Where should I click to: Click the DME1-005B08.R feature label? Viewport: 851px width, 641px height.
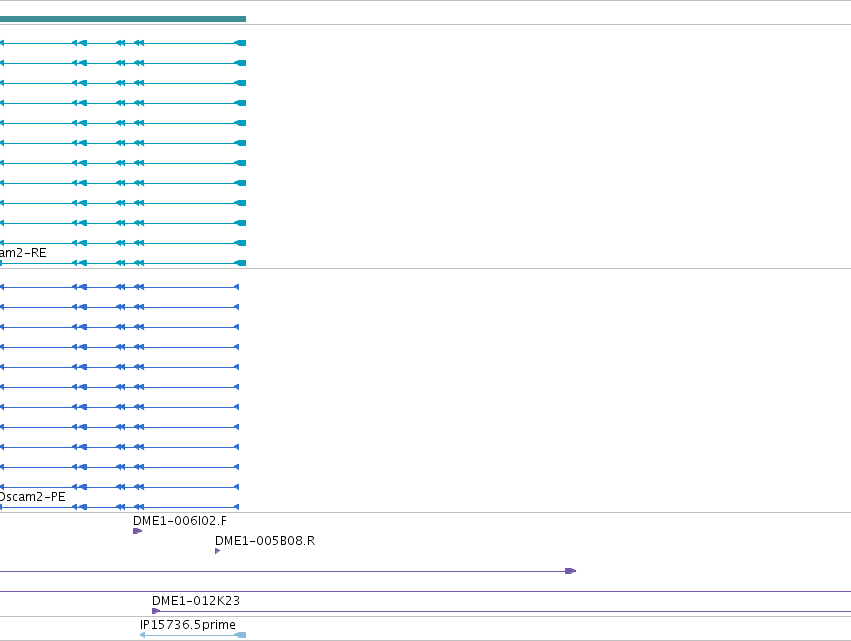click(265, 541)
